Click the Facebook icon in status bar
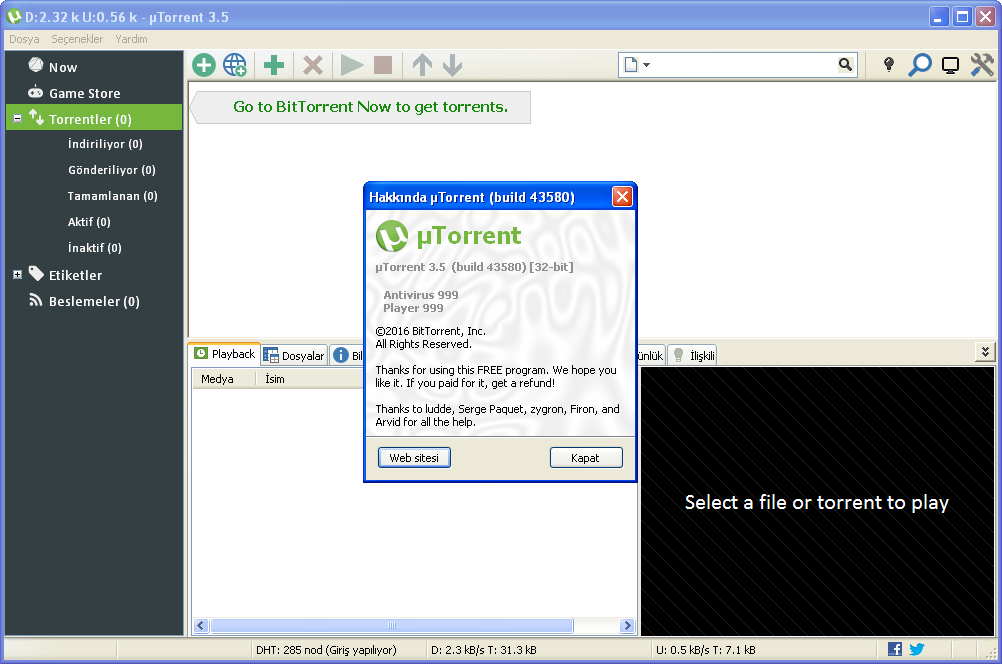 point(895,649)
